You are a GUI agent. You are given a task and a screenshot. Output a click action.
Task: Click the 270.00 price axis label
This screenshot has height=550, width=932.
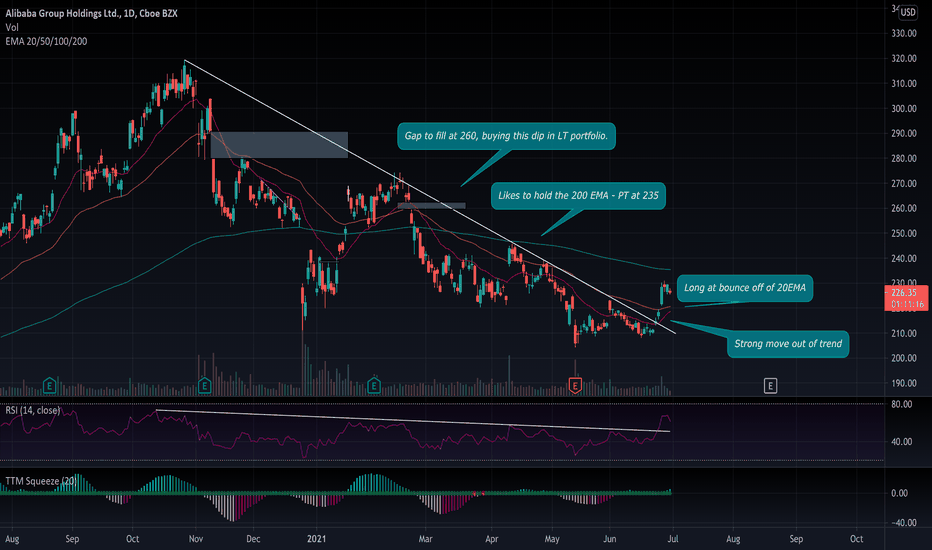(x=903, y=184)
